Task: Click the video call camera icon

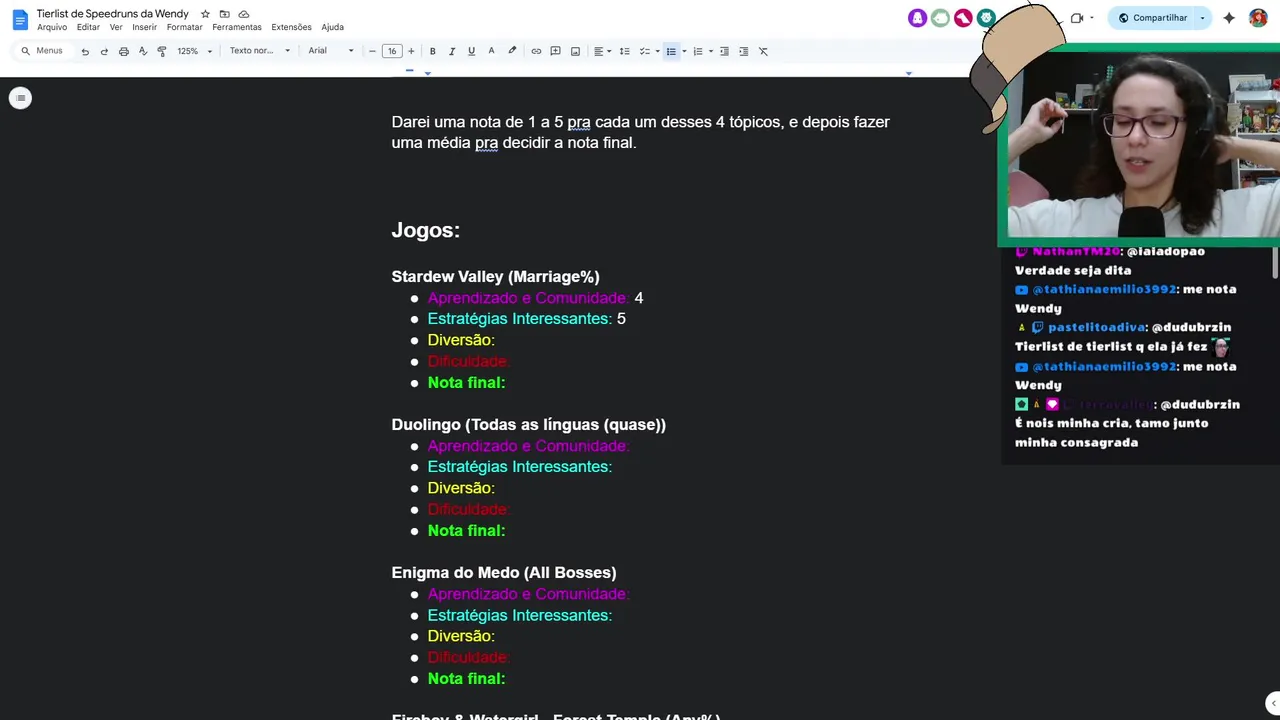Action: pyautogui.click(x=1077, y=18)
